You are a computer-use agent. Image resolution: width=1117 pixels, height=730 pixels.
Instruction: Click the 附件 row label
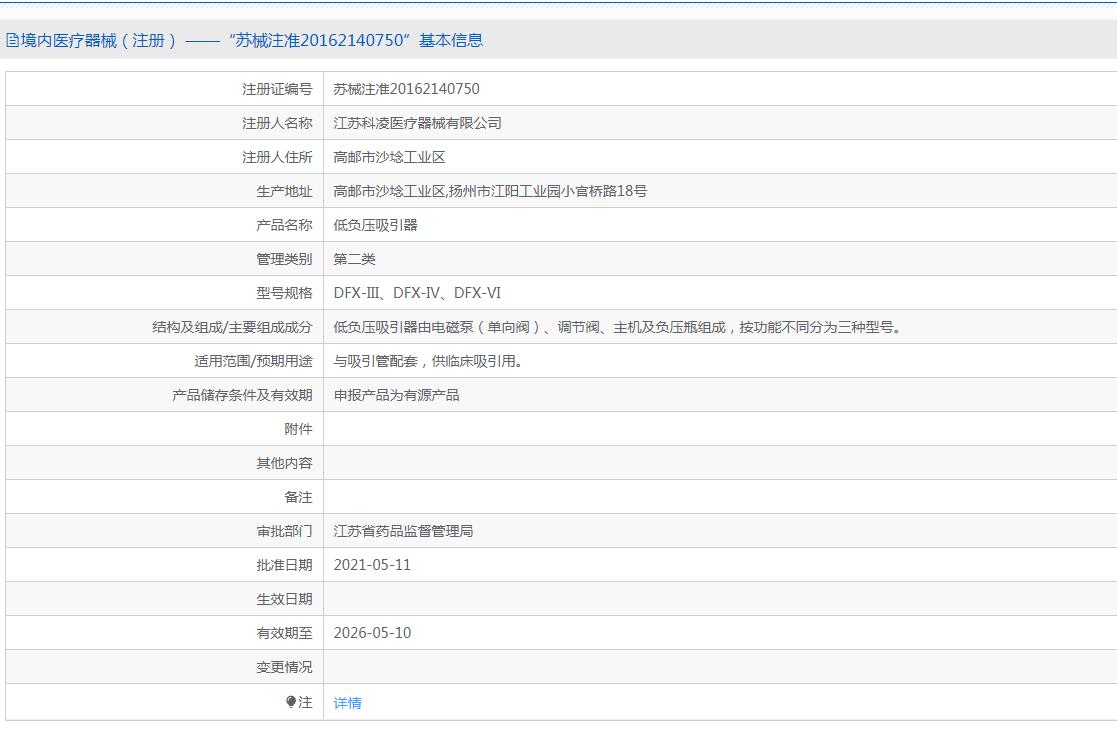pyautogui.click(x=298, y=429)
